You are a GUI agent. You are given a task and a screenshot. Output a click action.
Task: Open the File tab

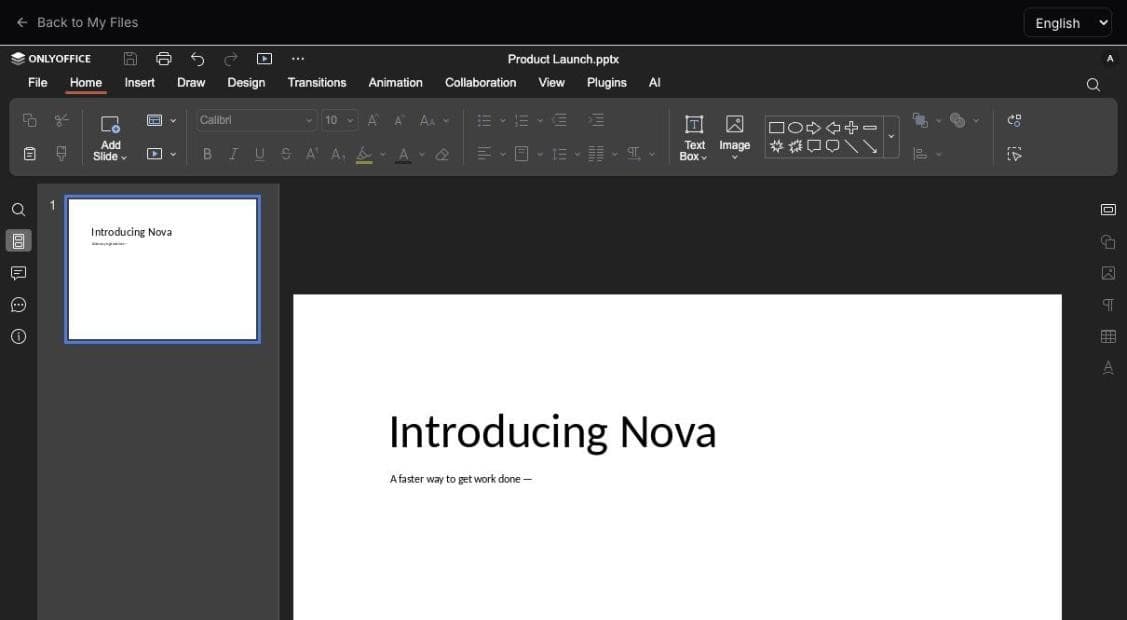(37, 83)
